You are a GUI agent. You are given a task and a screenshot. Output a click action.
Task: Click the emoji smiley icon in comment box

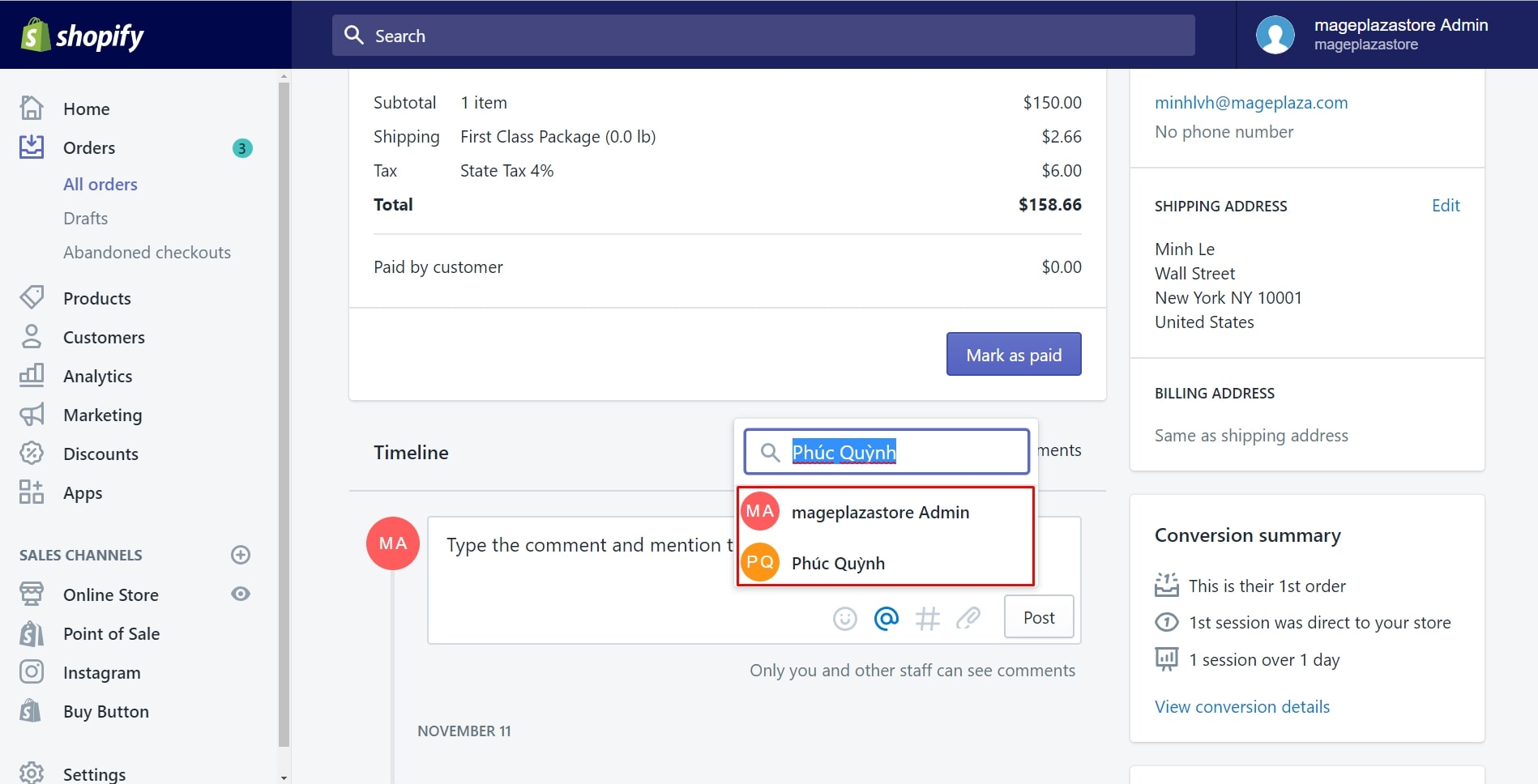tap(844, 619)
